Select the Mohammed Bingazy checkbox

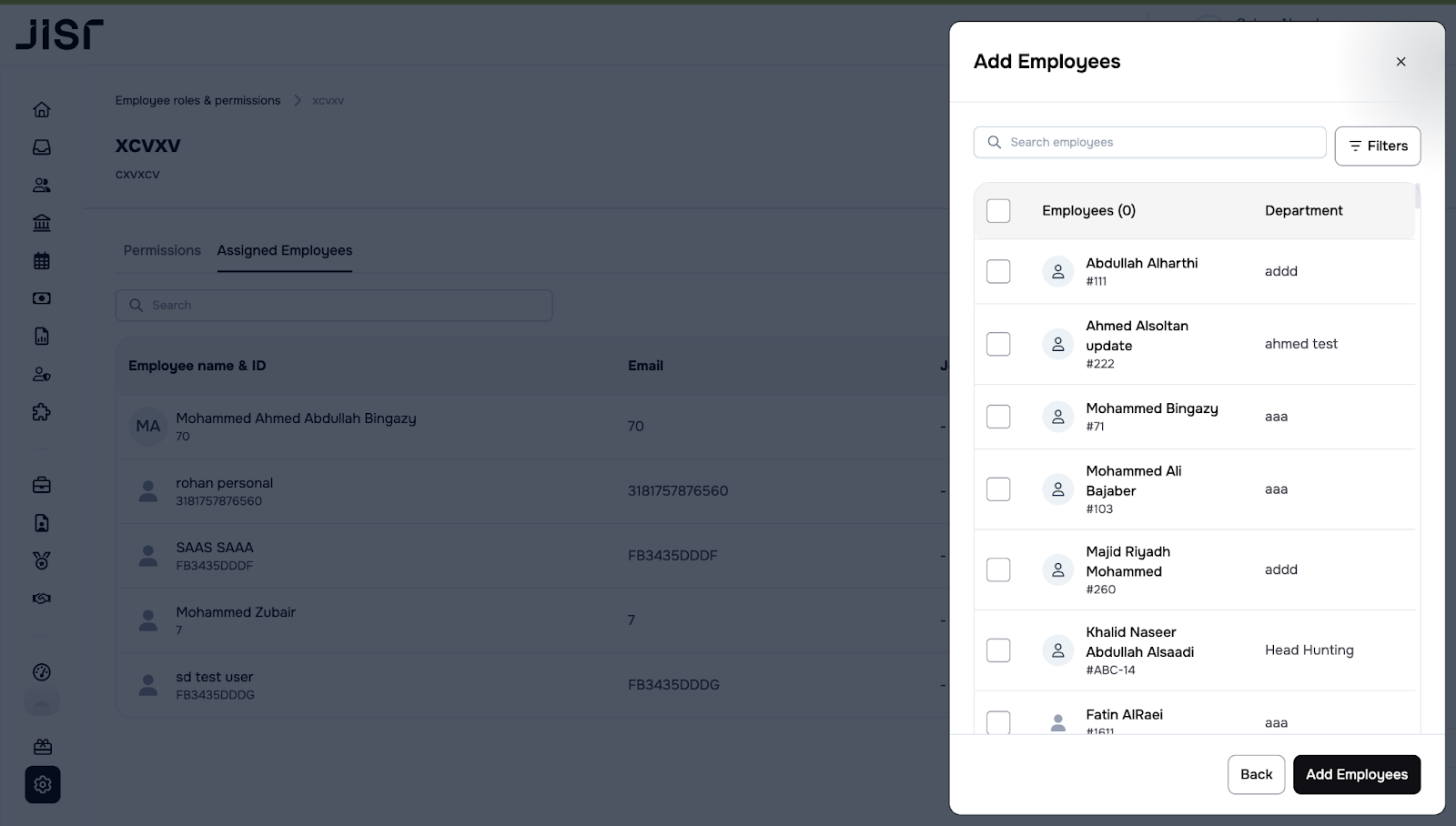(998, 417)
